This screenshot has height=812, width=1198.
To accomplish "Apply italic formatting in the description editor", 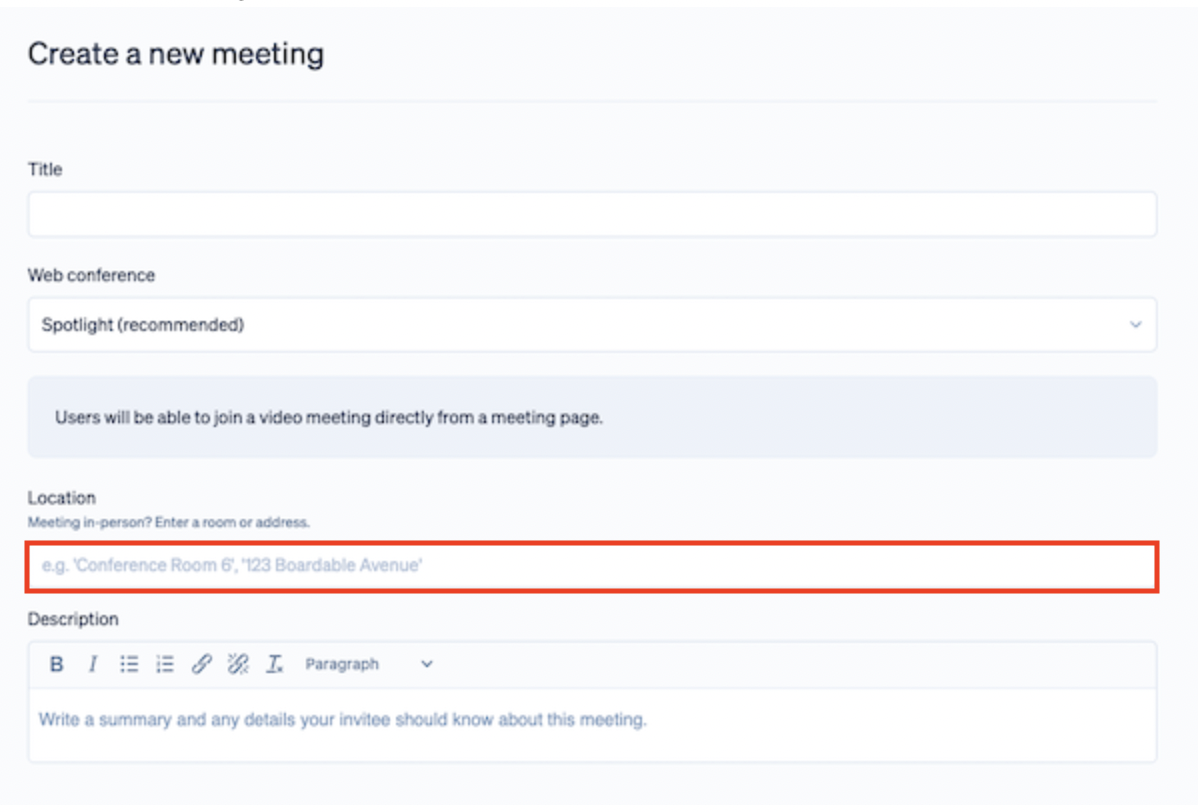I will tap(93, 663).
